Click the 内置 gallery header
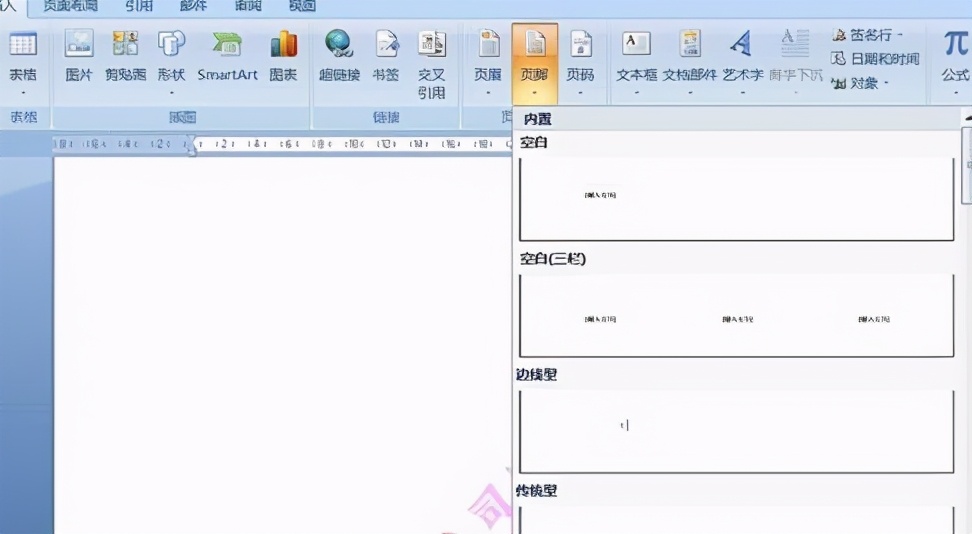Image resolution: width=972 pixels, height=534 pixels. tap(537, 119)
